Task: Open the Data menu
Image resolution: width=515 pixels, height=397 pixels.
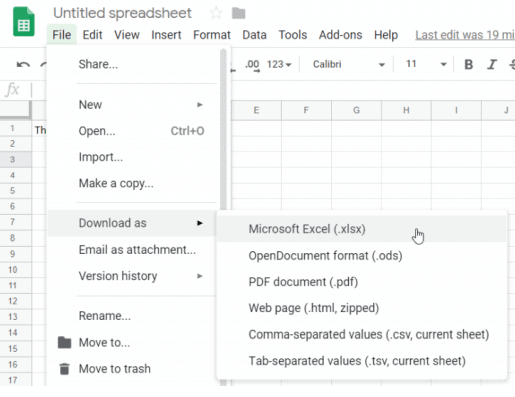Action: [254, 35]
